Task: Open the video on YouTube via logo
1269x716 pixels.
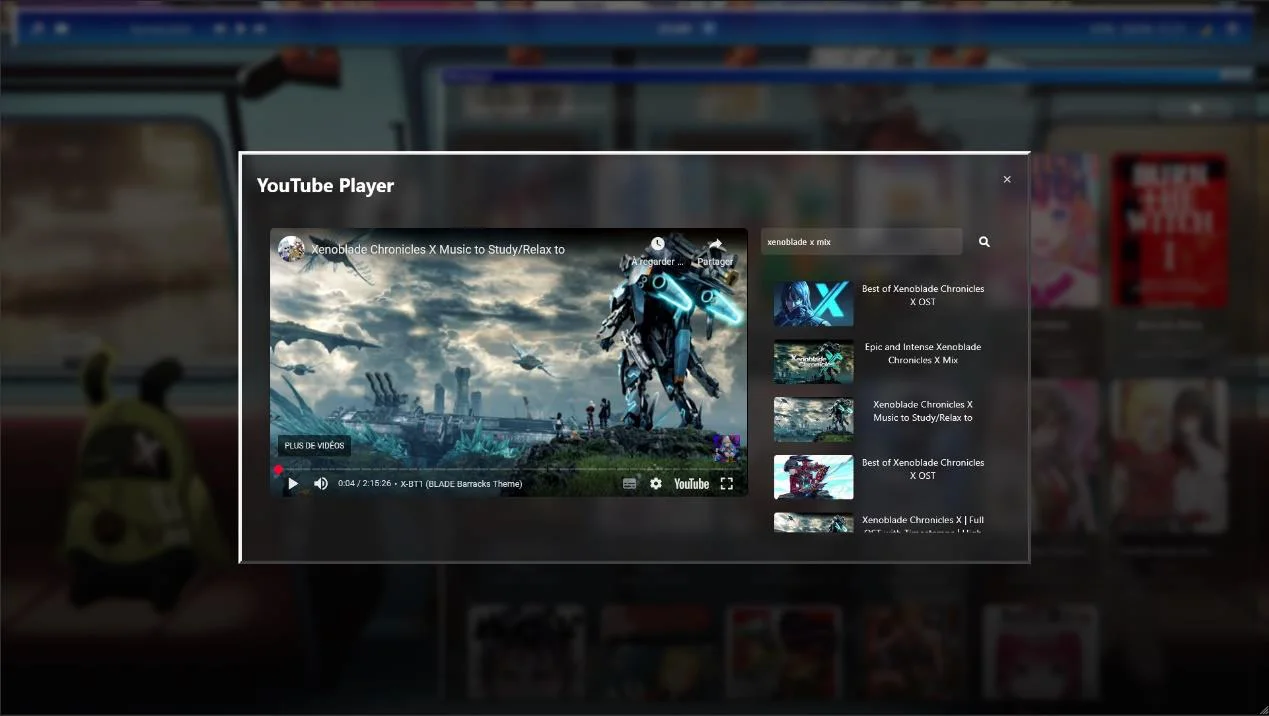Action: 691,484
